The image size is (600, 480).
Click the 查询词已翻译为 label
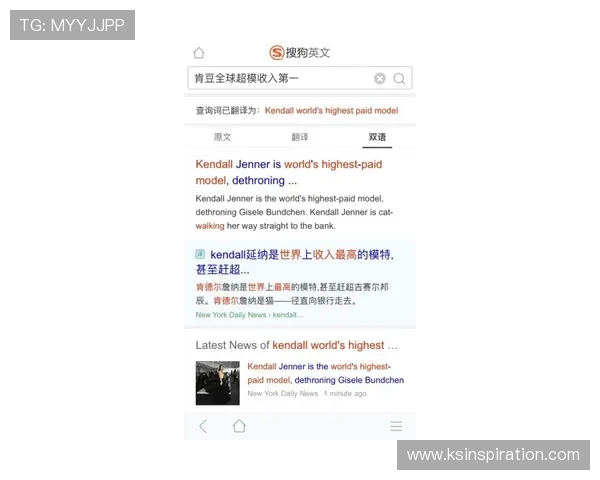[228, 111]
